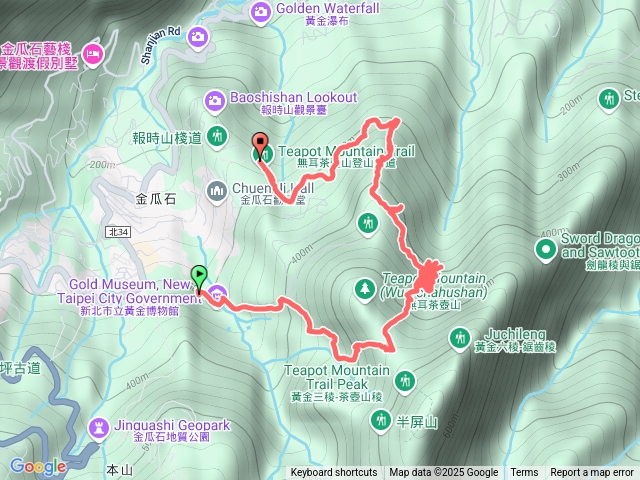Click the 北34 road shield label
Image resolution: width=640 pixels, height=480 pixels.
119,232
